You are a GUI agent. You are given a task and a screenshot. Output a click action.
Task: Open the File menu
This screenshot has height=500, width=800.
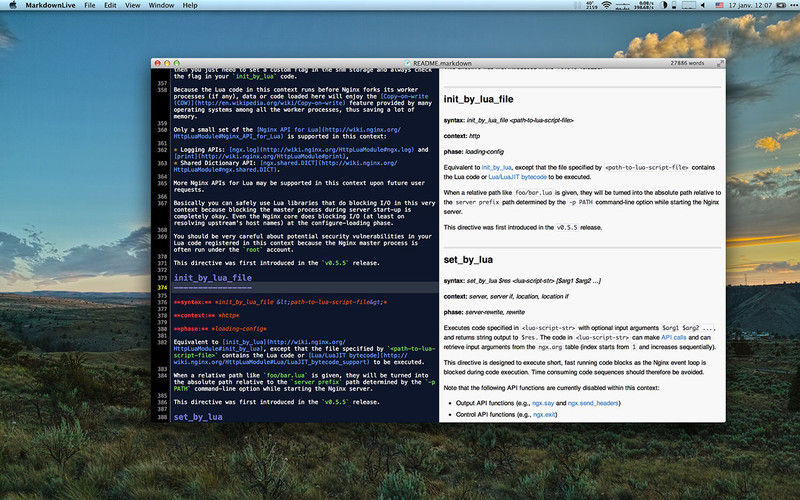coord(90,5)
